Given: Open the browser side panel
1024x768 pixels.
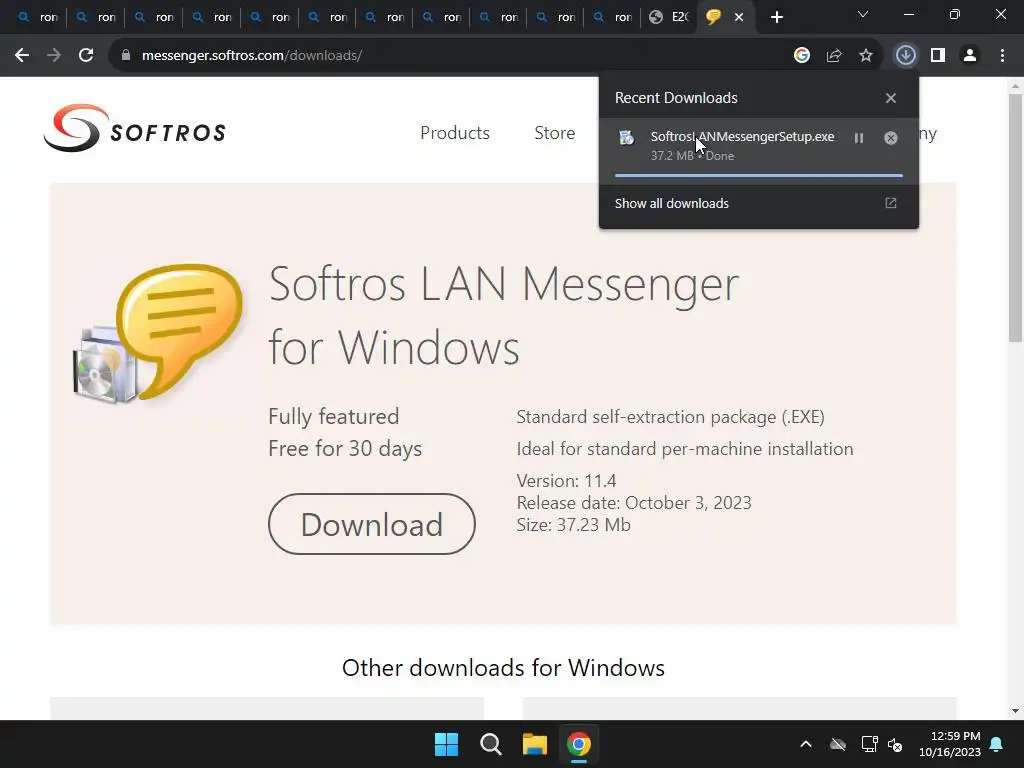Looking at the screenshot, I should point(938,56).
